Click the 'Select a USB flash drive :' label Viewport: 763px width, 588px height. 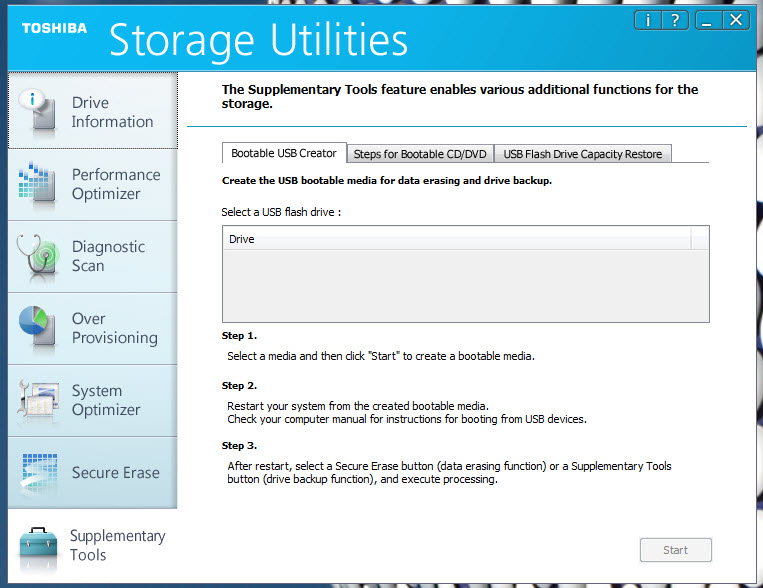tap(281, 212)
